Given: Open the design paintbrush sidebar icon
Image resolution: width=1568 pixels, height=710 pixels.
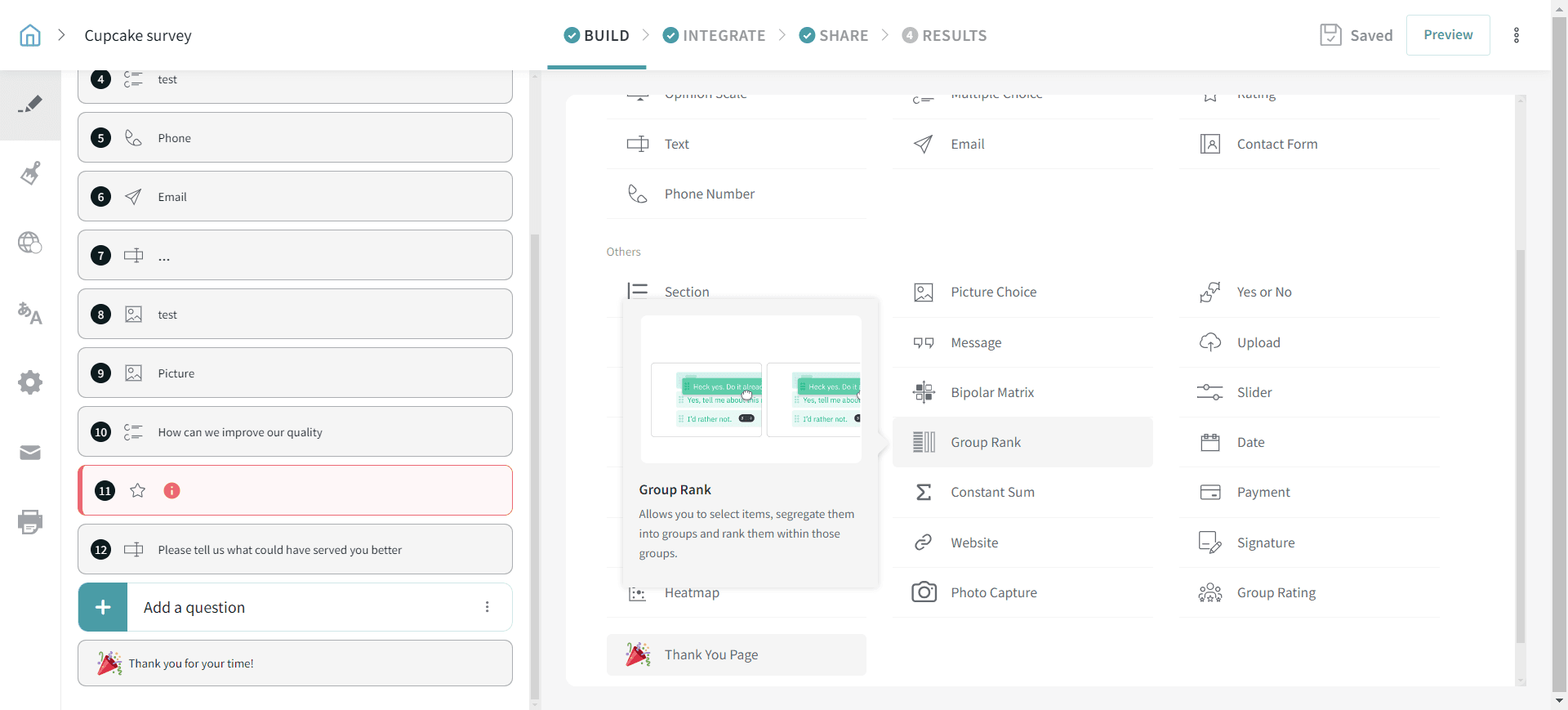Looking at the screenshot, I should coord(30,173).
